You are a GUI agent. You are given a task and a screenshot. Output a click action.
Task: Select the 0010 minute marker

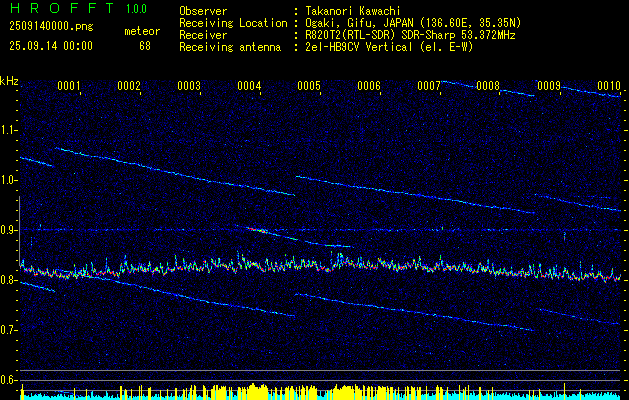pyautogui.click(x=609, y=87)
